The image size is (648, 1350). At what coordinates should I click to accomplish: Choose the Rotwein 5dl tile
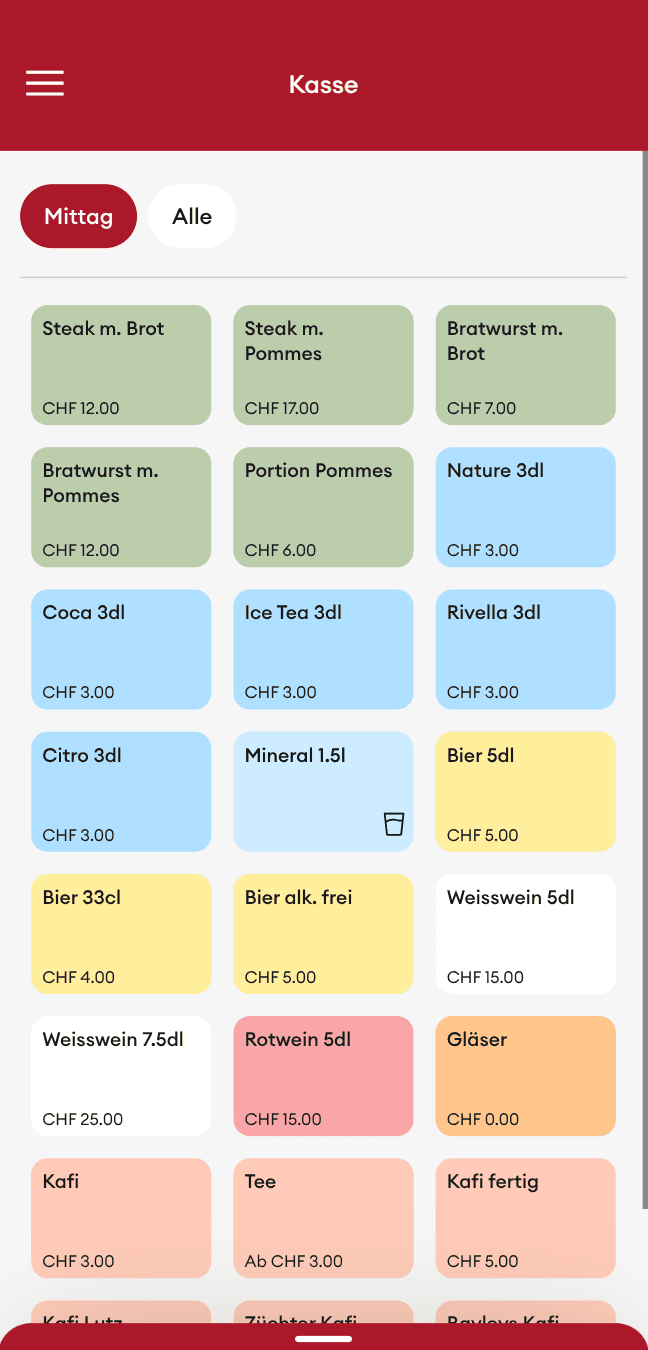(323, 1075)
